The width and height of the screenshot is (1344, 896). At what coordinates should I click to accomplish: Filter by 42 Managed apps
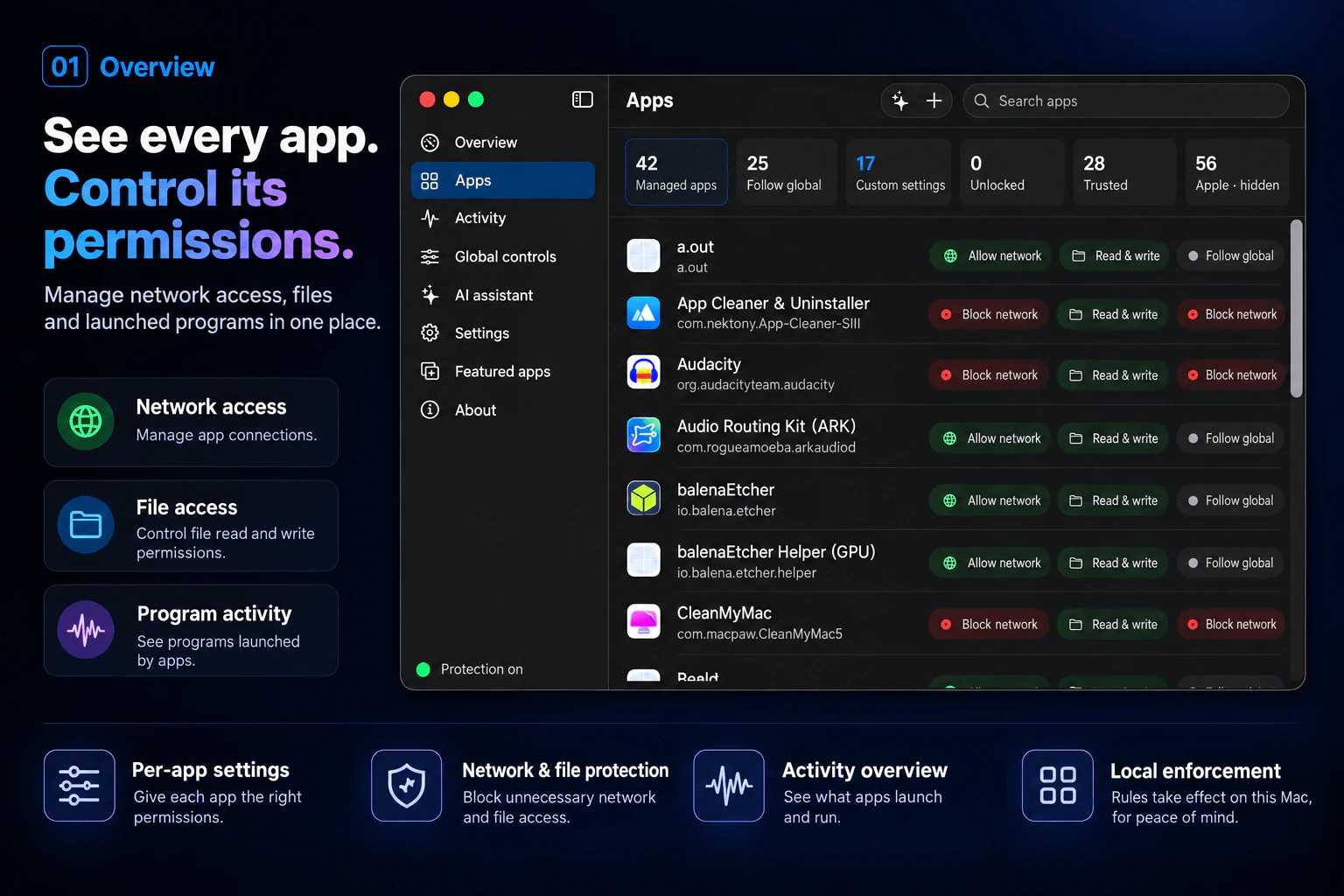click(676, 172)
